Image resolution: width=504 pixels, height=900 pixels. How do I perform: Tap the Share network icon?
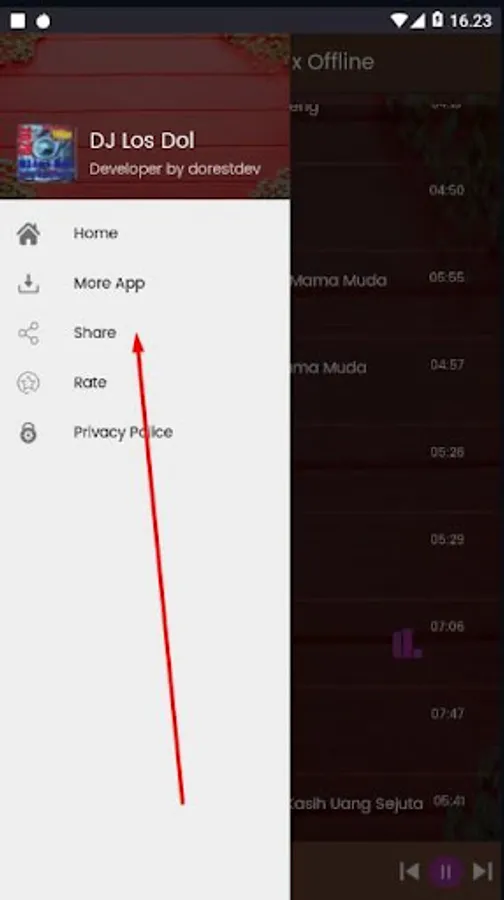[x=28, y=333]
